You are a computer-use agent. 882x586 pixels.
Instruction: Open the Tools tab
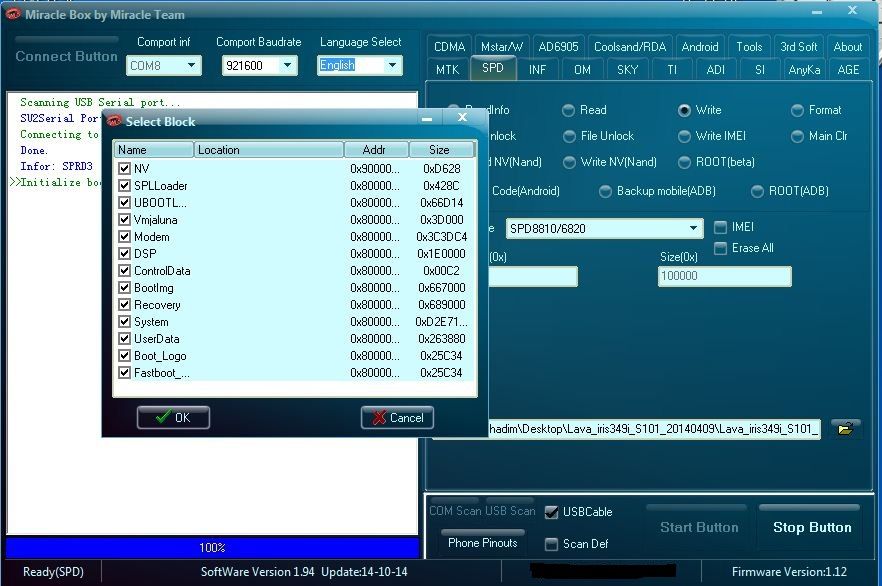749,47
